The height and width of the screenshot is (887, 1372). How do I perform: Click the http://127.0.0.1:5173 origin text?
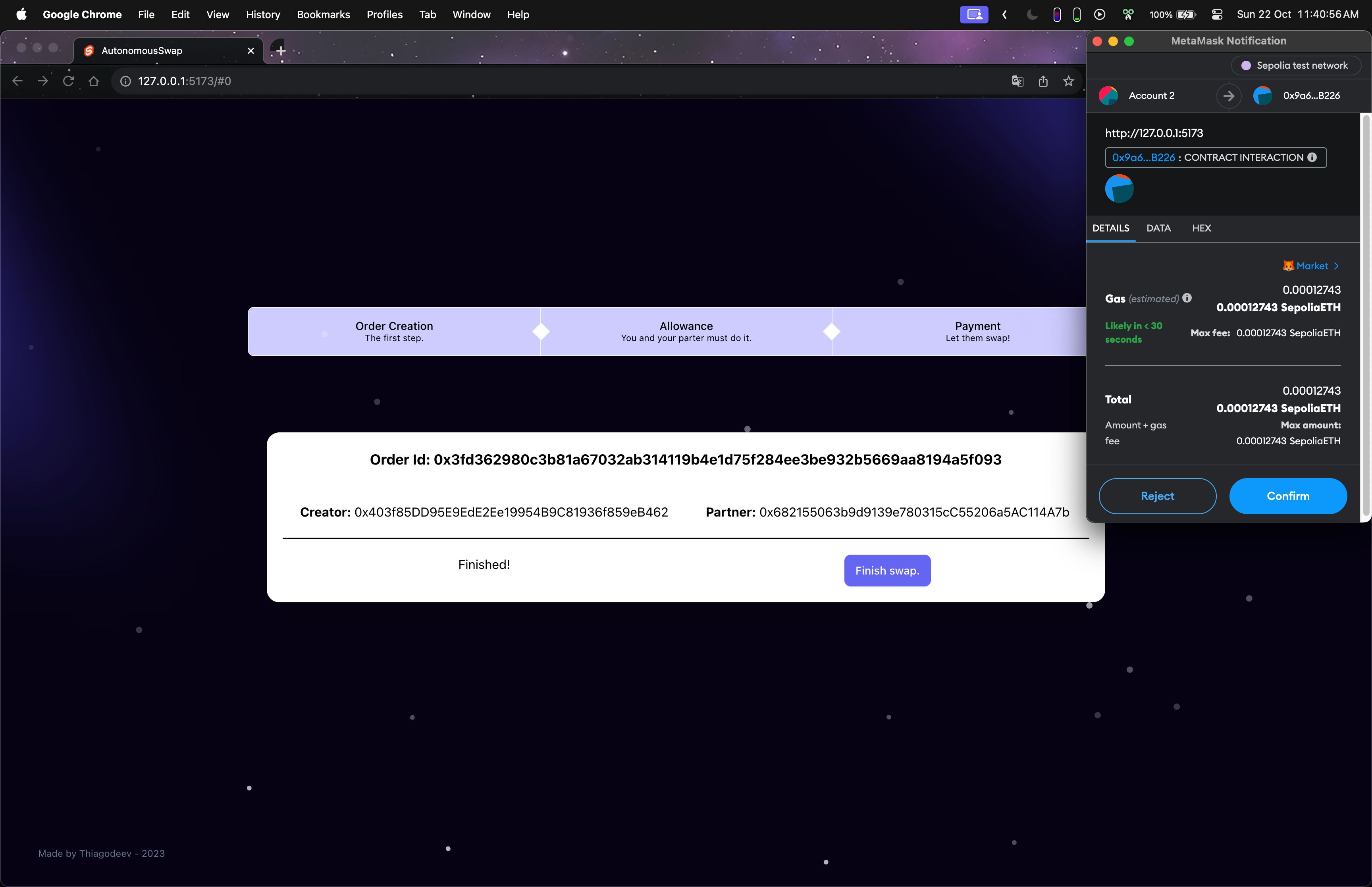1154,133
